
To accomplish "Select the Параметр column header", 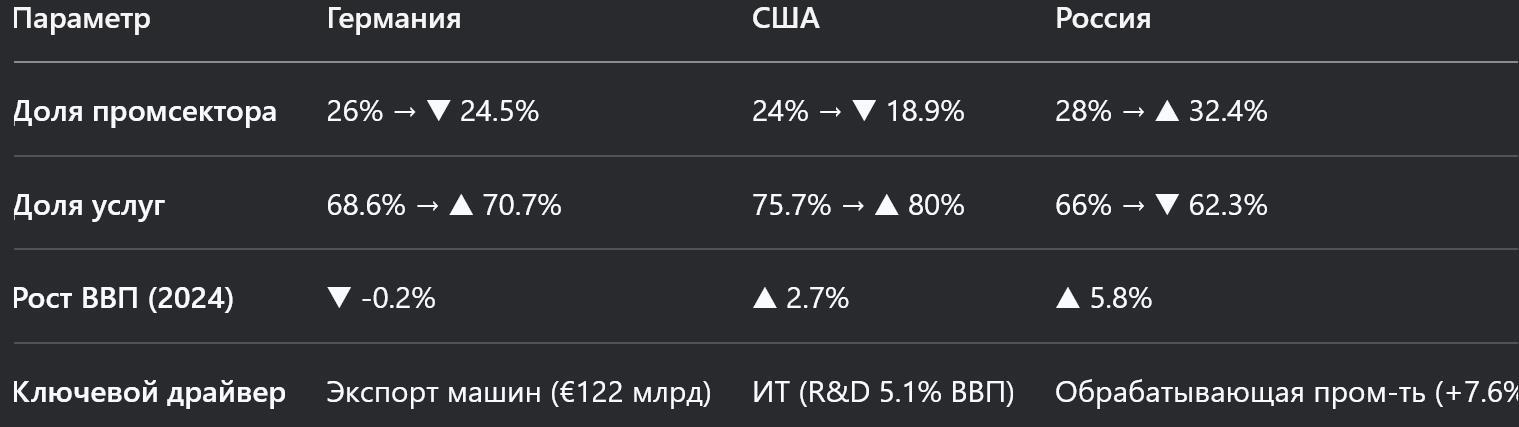I will click(82, 19).
